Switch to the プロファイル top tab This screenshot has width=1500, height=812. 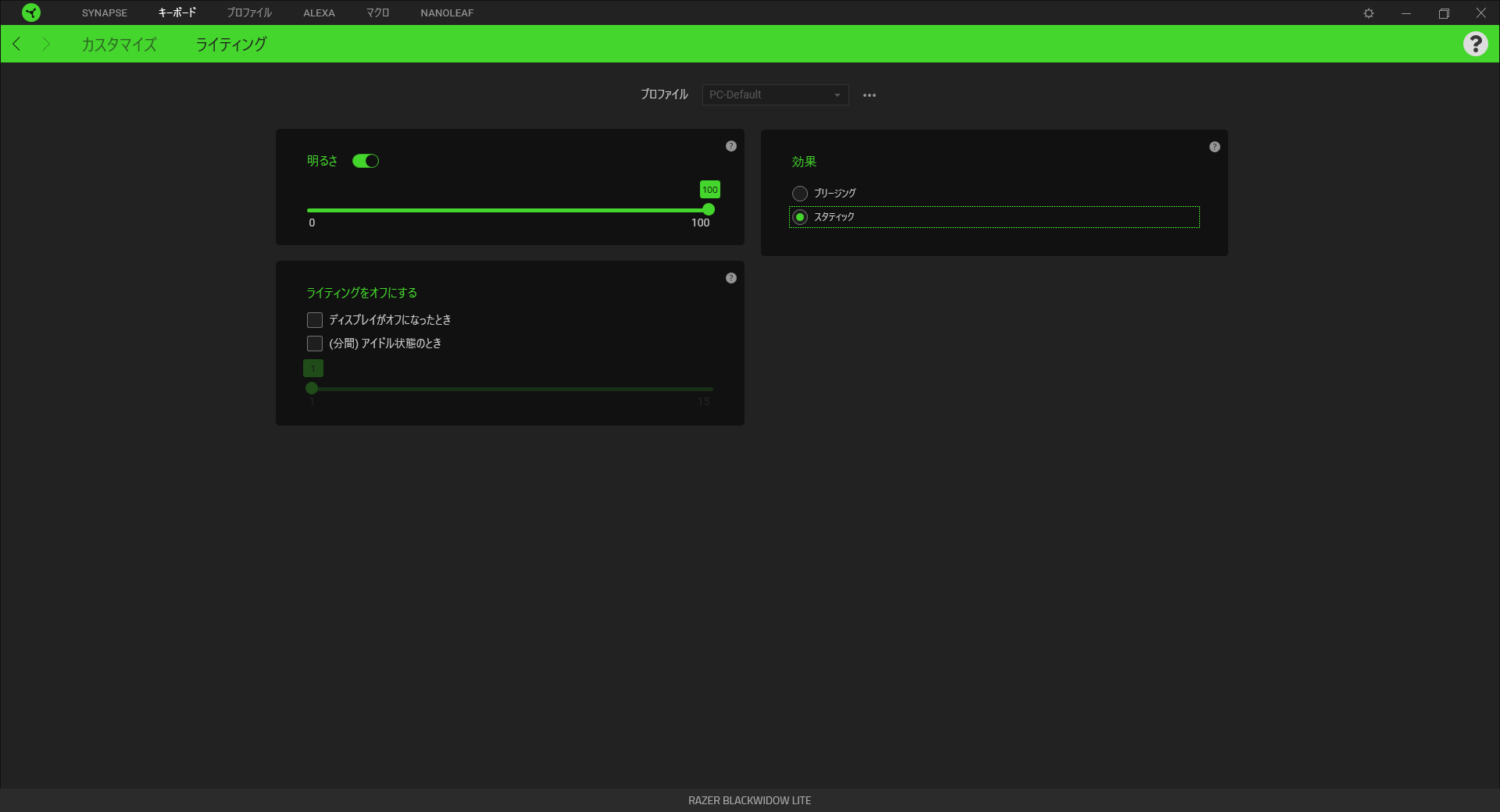coord(249,12)
